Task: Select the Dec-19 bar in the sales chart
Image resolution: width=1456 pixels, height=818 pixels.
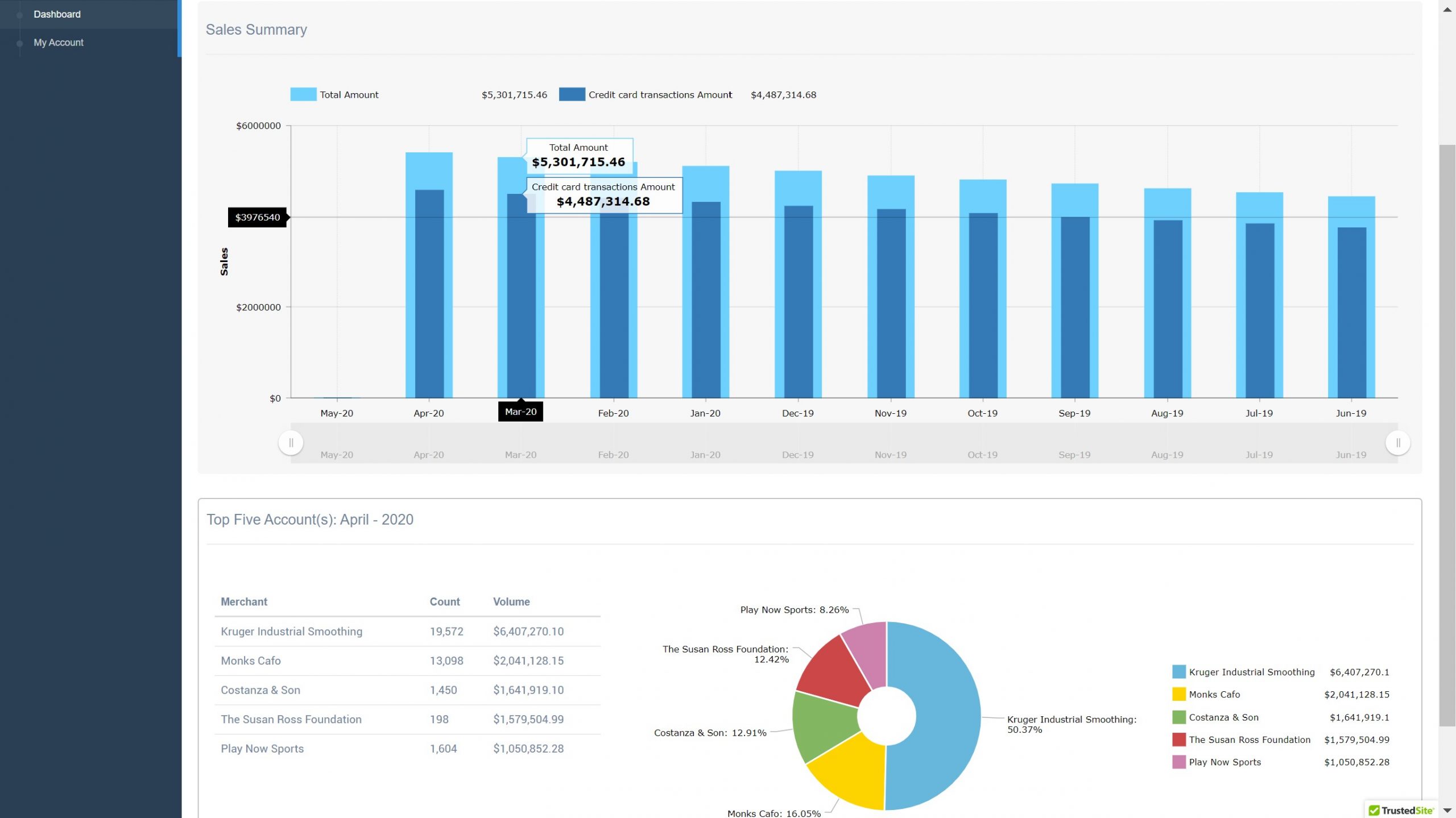Action: pyautogui.click(x=798, y=284)
